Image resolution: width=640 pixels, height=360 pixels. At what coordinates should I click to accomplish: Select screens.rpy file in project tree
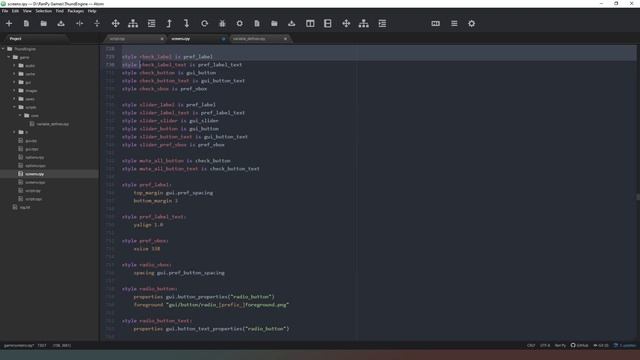(34, 174)
